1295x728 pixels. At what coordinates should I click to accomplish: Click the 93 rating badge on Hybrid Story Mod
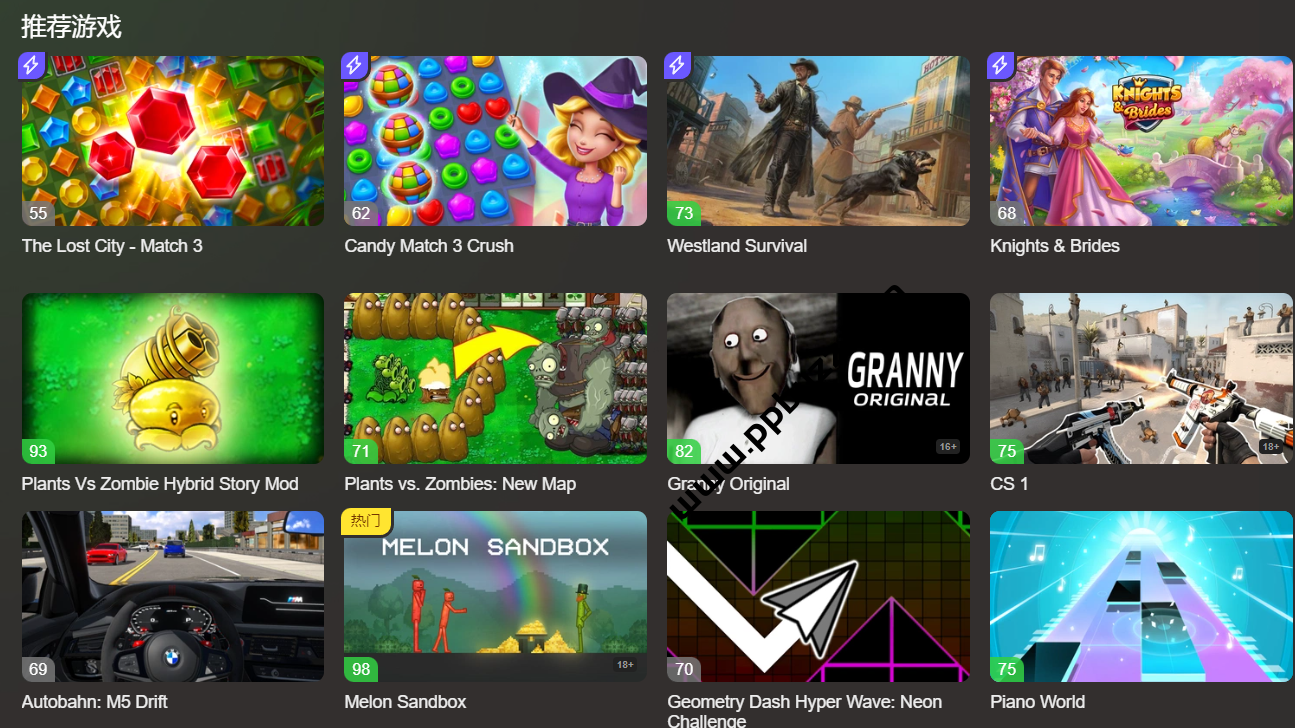38,451
